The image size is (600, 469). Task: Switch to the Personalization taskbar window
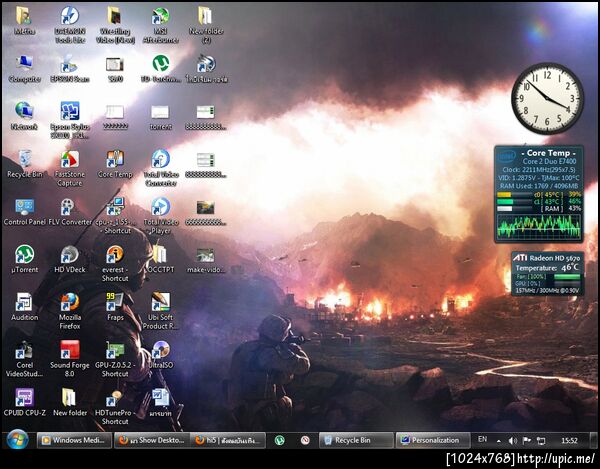[x=433, y=440]
